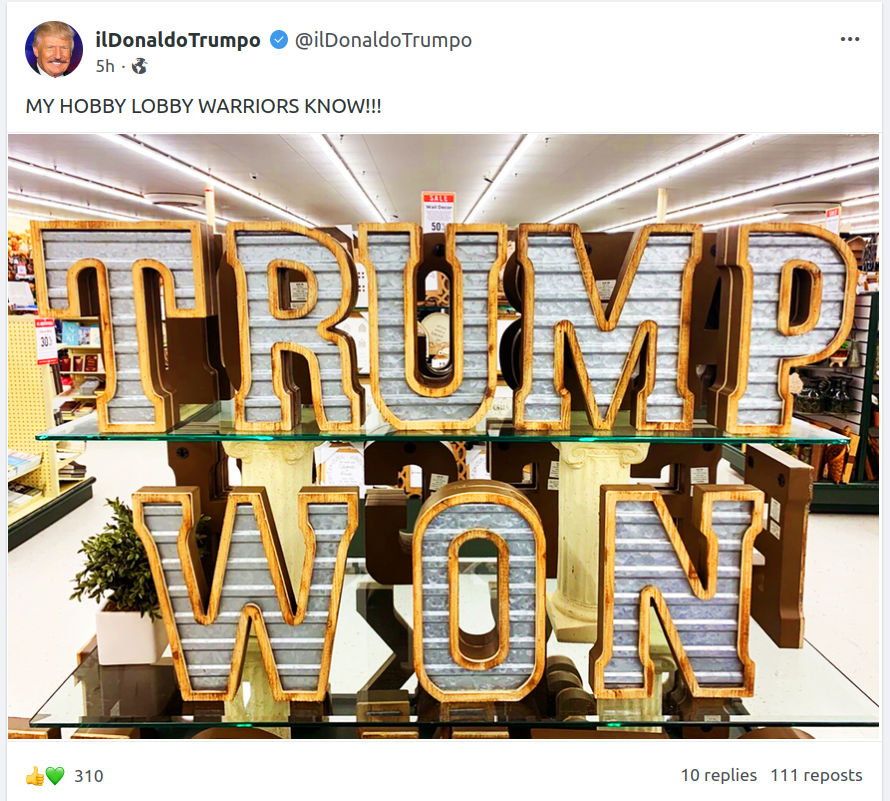Select the HOBBY LOBBY WARRIORS post text
Image resolution: width=890 pixels, height=801 pixels.
coord(203,106)
